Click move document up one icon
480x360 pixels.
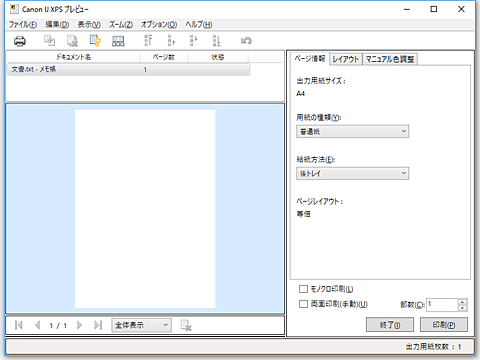(x=171, y=40)
